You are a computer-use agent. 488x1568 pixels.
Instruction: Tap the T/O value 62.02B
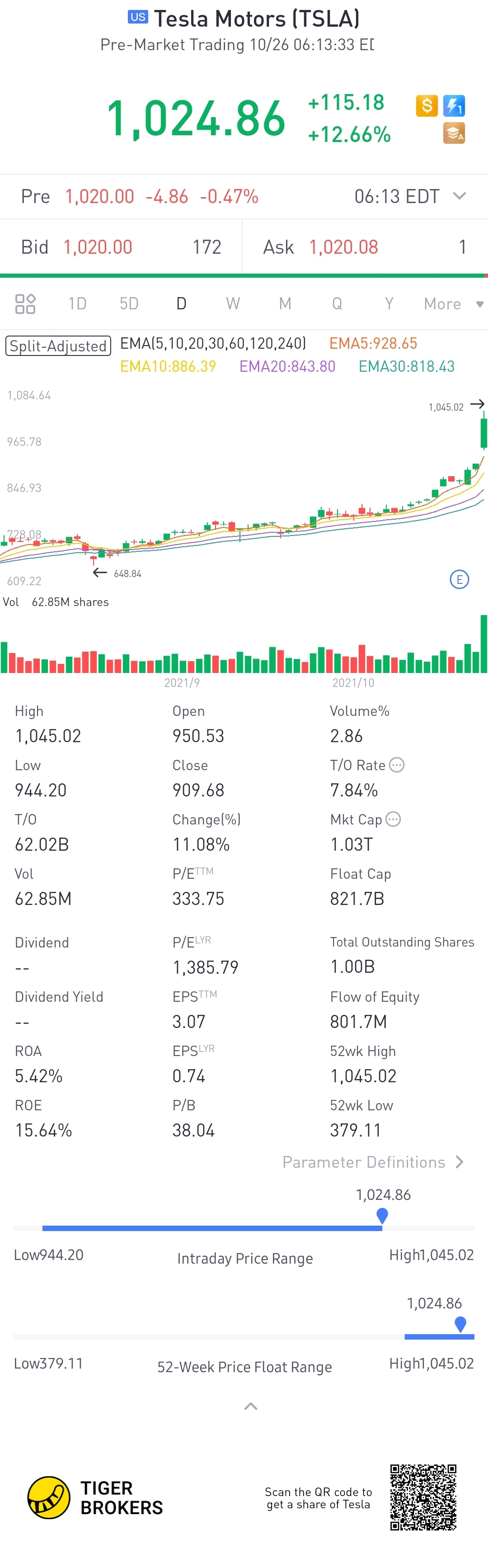[42, 844]
